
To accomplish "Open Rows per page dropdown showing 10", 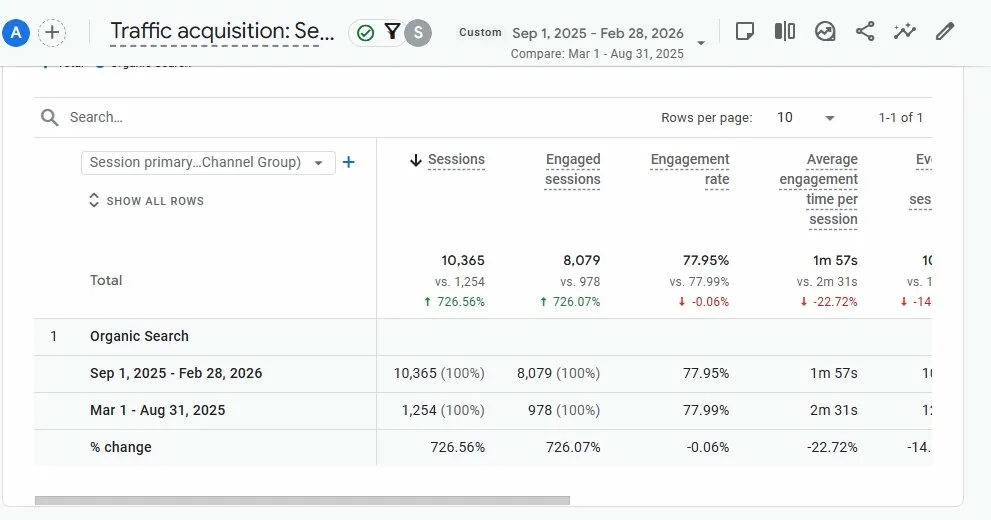I will click(x=806, y=118).
